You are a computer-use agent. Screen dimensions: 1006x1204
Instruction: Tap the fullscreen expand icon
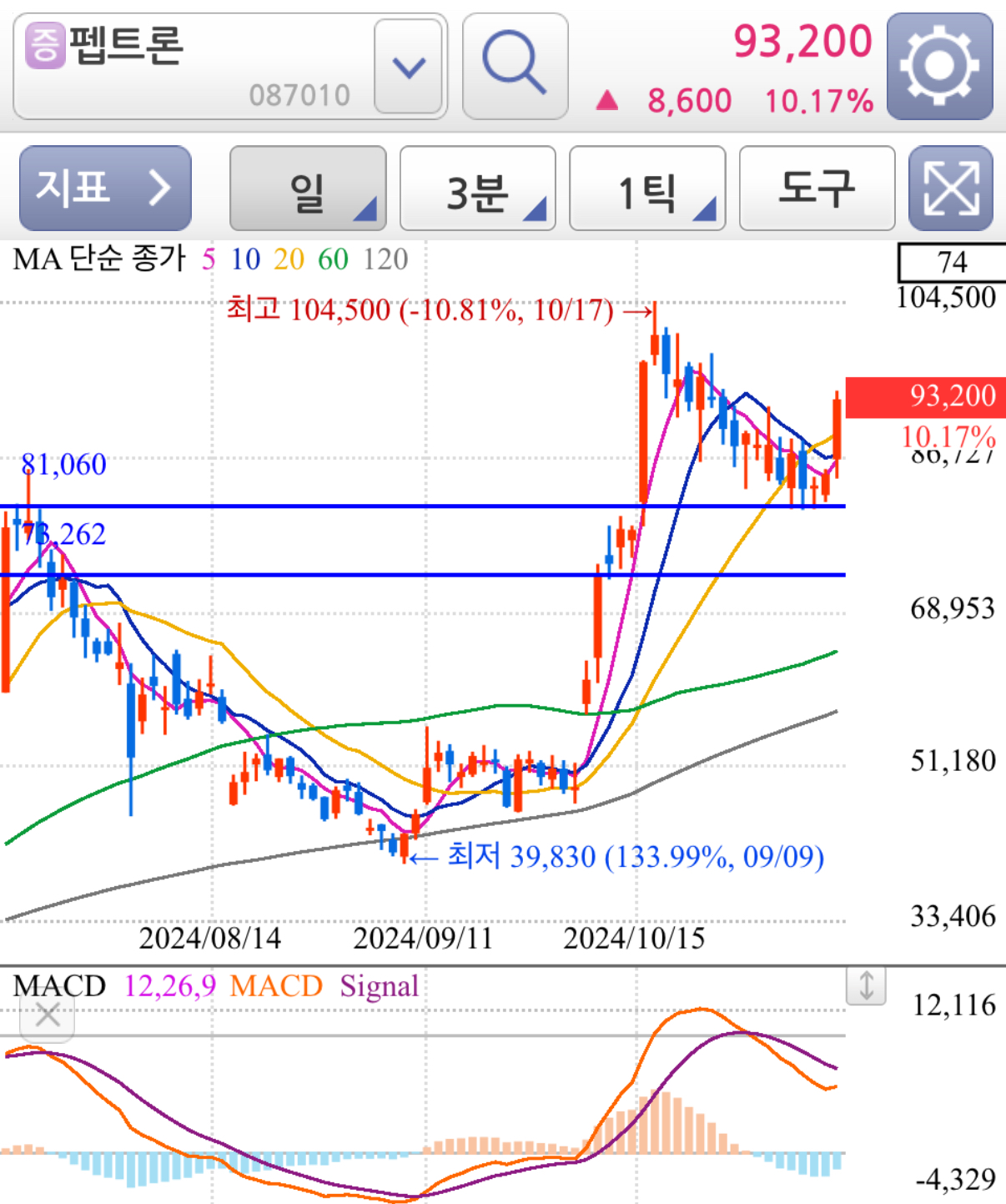pyautogui.click(x=951, y=189)
